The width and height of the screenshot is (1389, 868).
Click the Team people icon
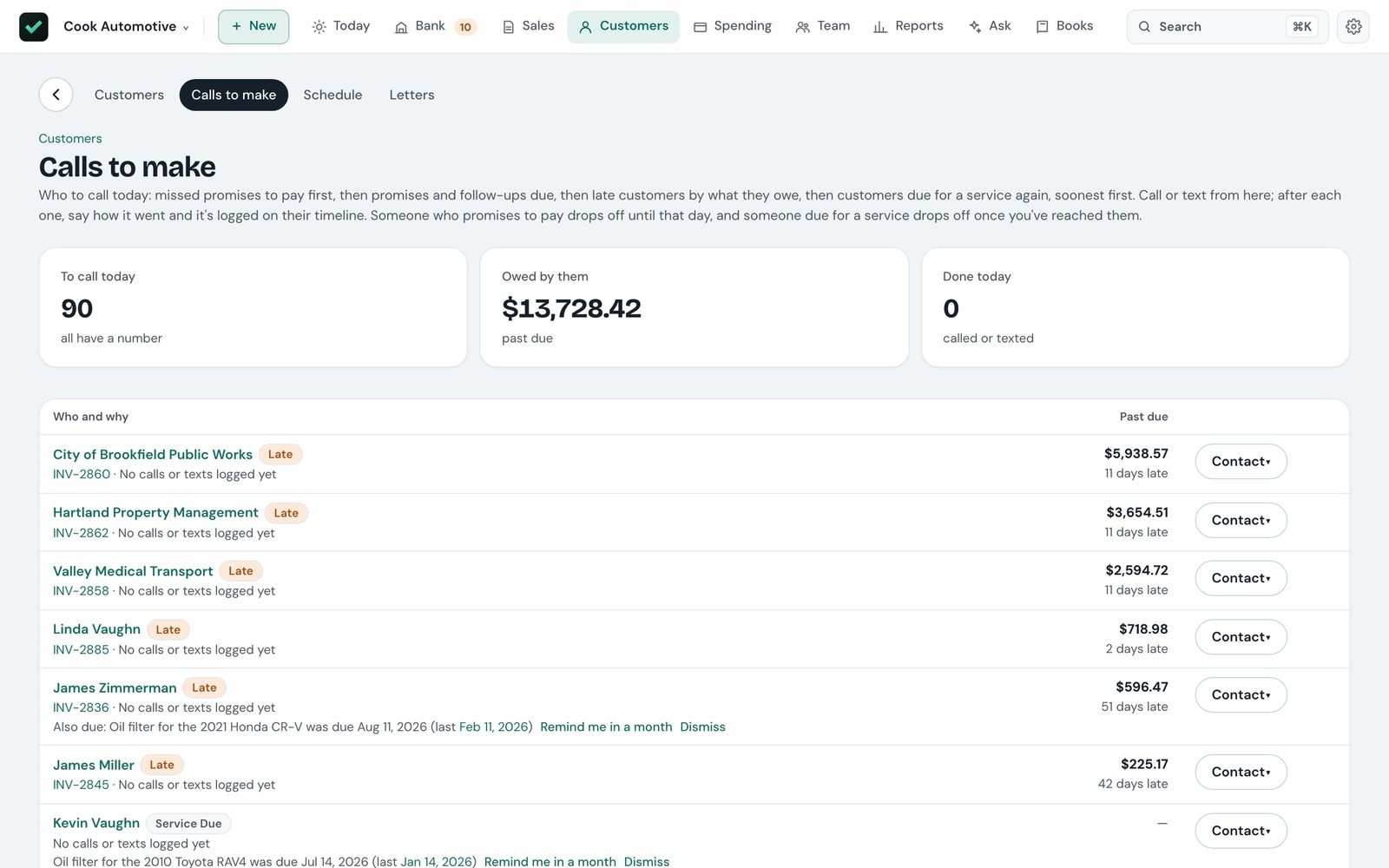pos(802,27)
